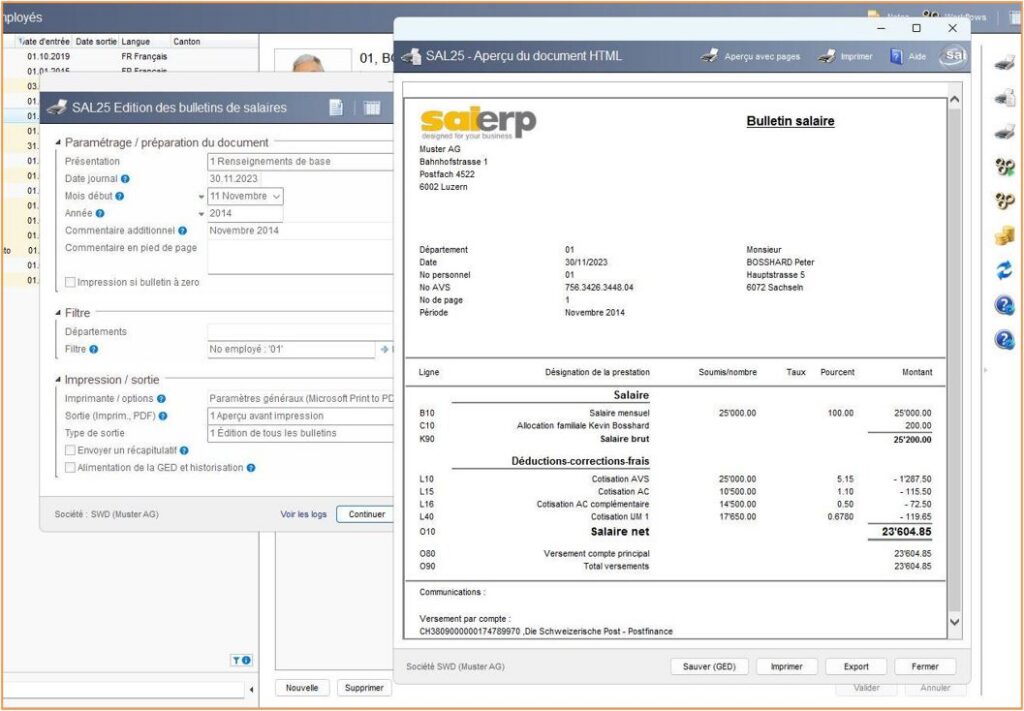Click the Commentaire additionnel field 'Novembre 2014'
This screenshot has width=1024, height=711.
(300, 230)
